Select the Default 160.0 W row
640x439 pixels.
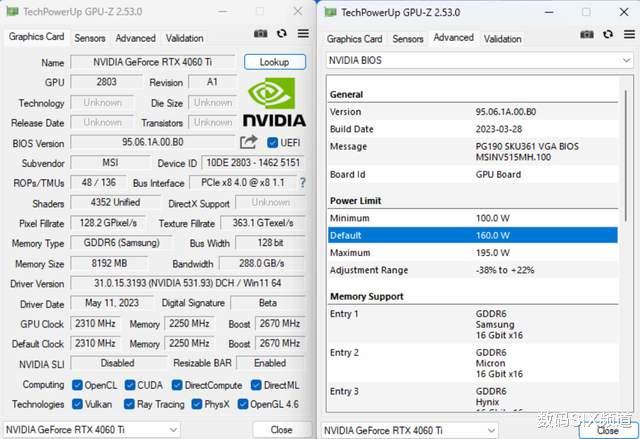coord(473,235)
